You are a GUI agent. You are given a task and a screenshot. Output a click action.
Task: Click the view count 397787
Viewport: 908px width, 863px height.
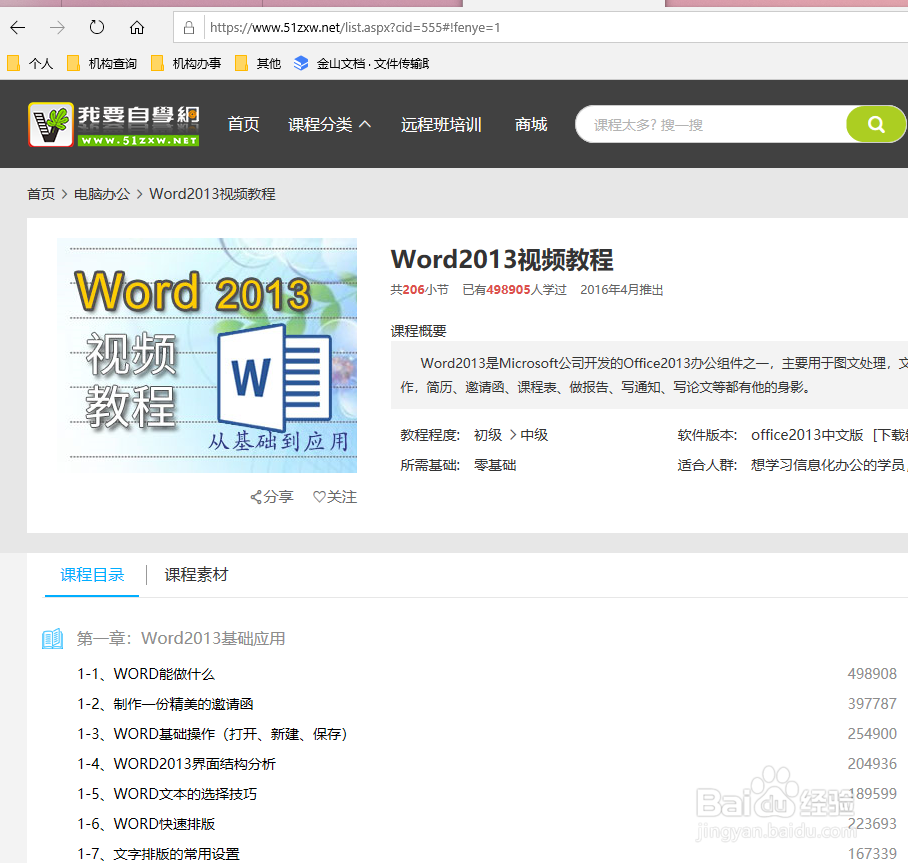pos(872,704)
